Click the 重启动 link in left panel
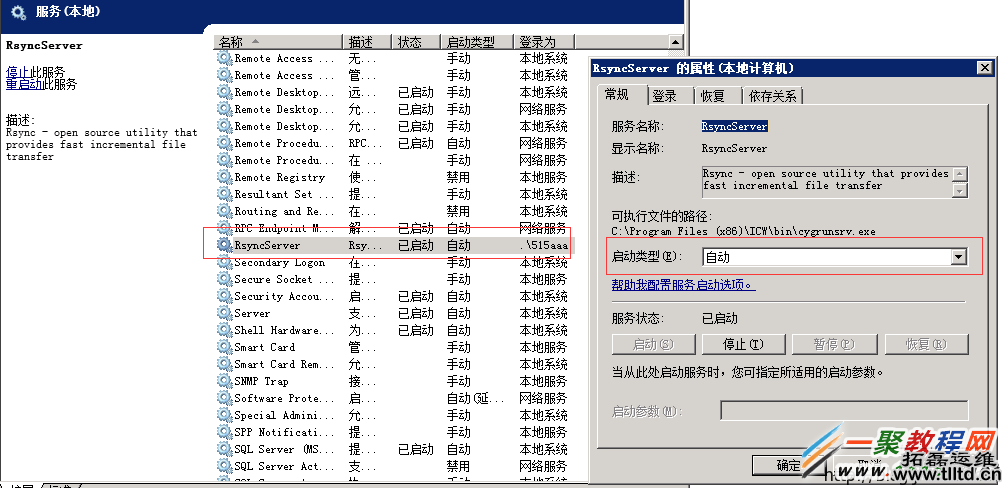 point(24,85)
